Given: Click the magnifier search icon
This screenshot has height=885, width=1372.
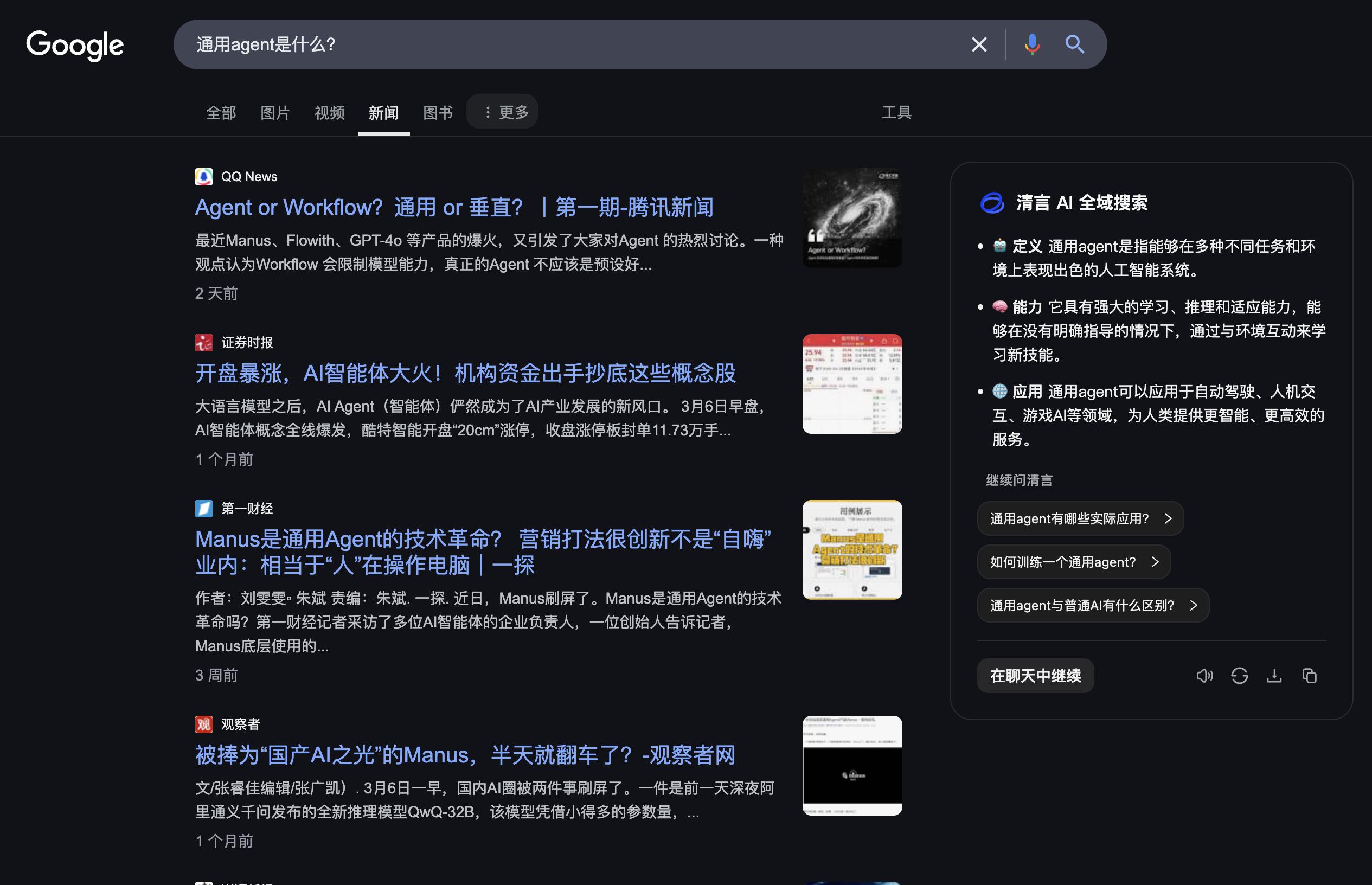Looking at the screenshot, I should tap(1074, 44).
